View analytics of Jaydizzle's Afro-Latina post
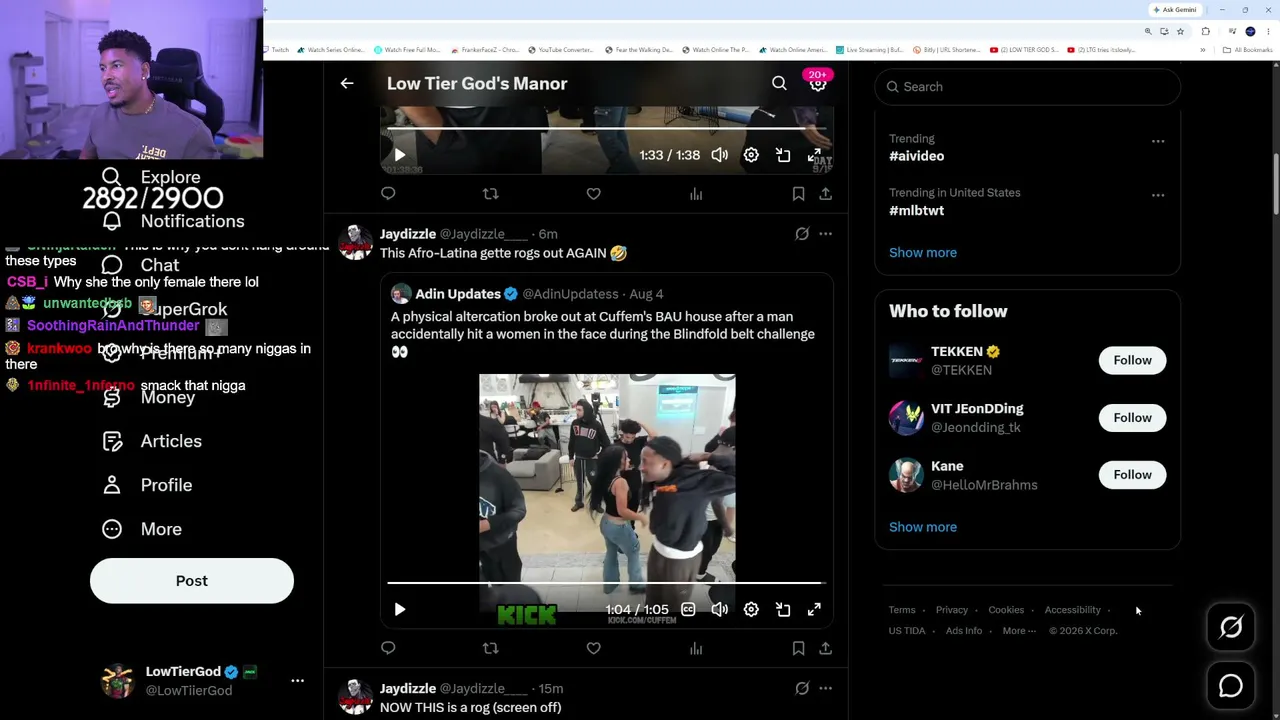 [696, 648]
